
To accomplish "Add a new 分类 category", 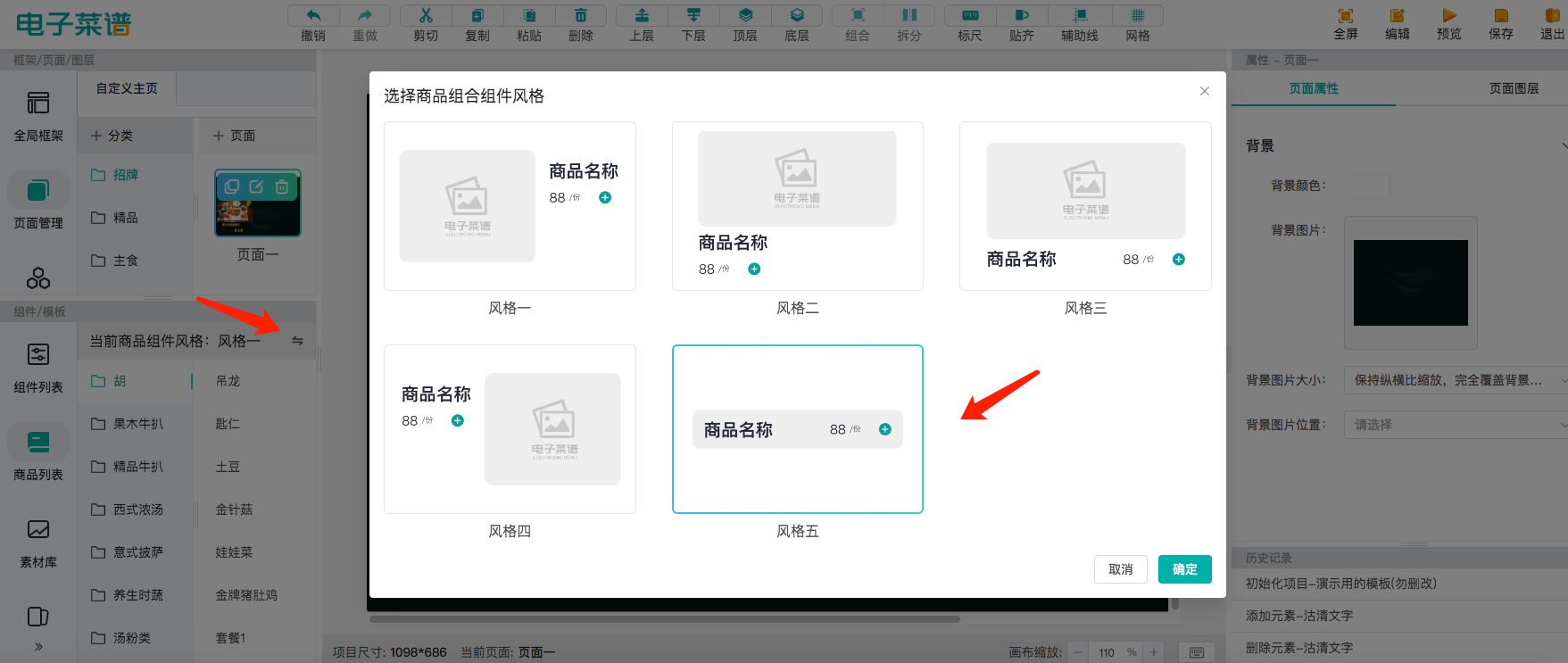I will [112, 136].
